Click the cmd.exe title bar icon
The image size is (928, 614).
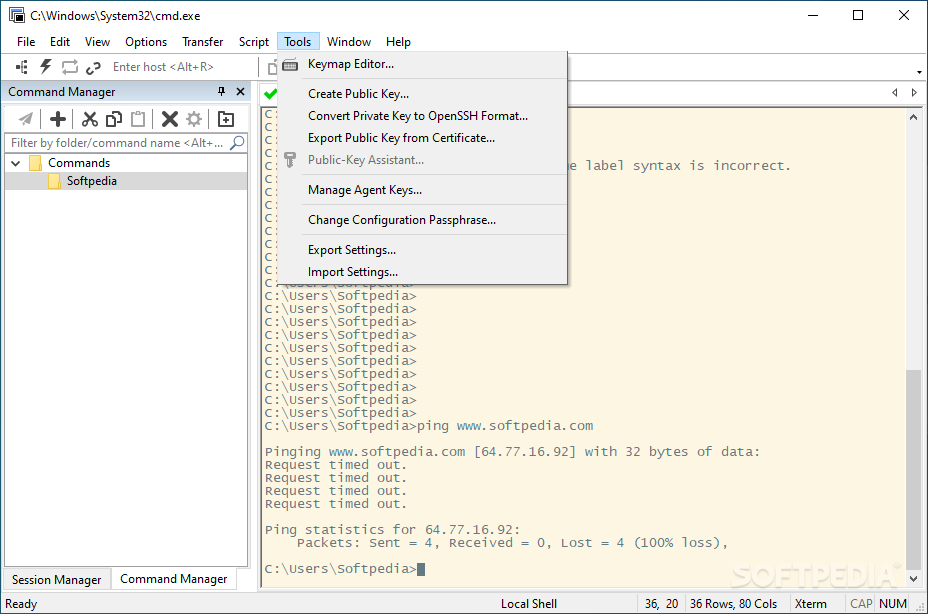(17, 15)
